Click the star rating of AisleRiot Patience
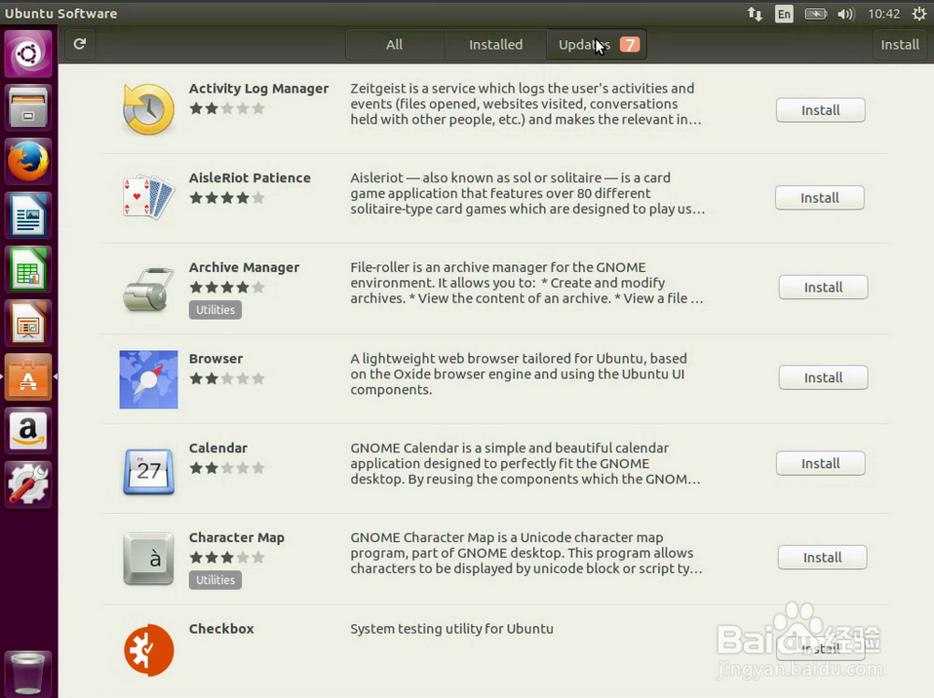This screenshot has width=934, height=698. [227, 198]
